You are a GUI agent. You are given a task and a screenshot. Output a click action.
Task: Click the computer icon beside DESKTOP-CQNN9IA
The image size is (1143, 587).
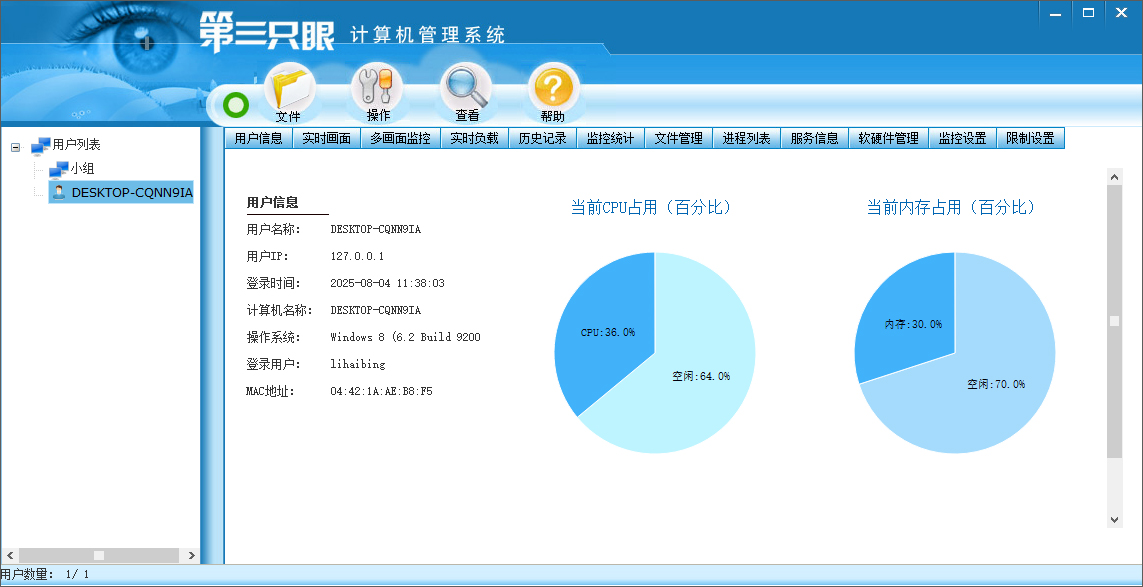coord(57,191)
